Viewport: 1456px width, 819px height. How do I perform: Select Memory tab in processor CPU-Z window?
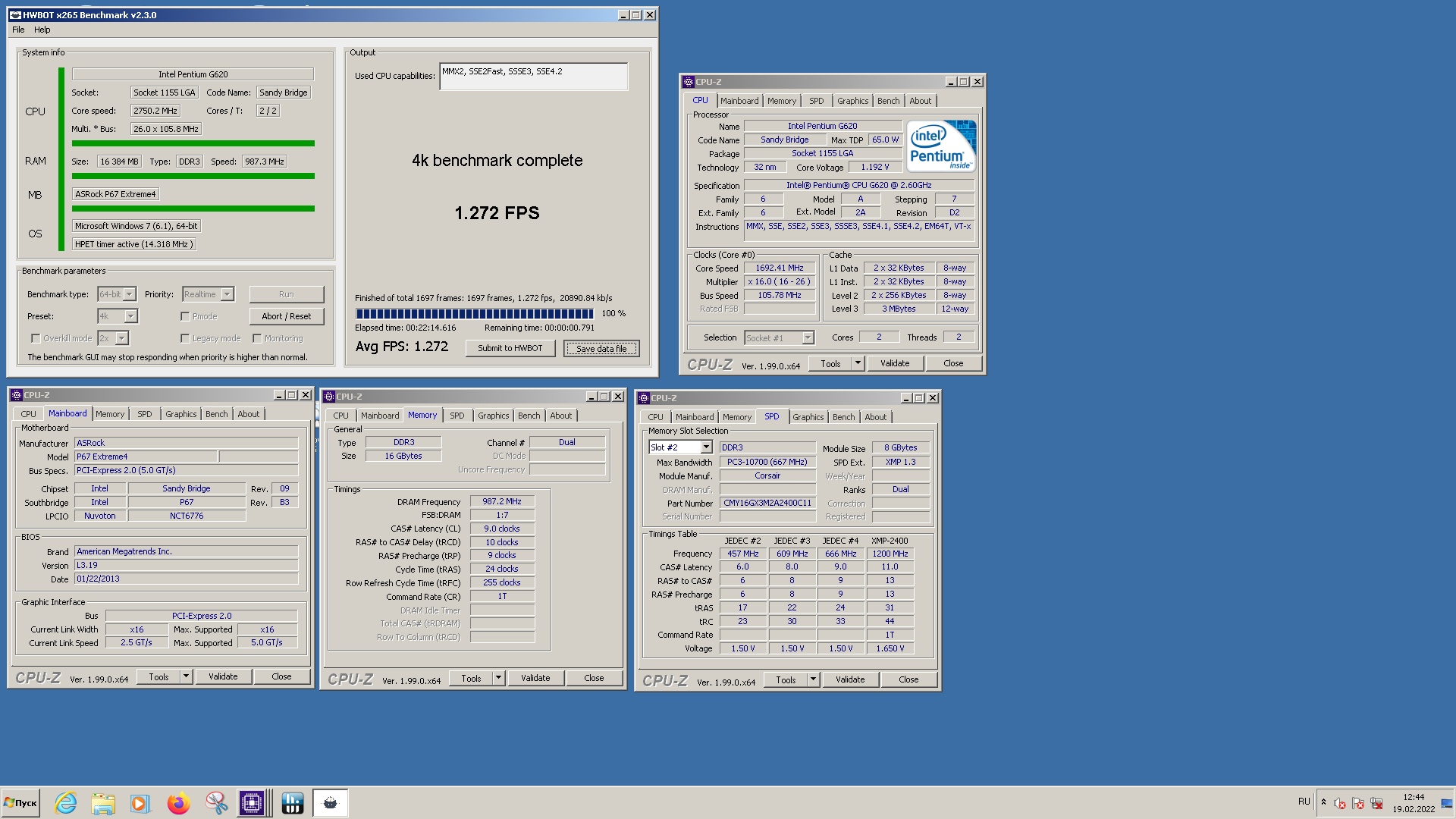[781, 101]
